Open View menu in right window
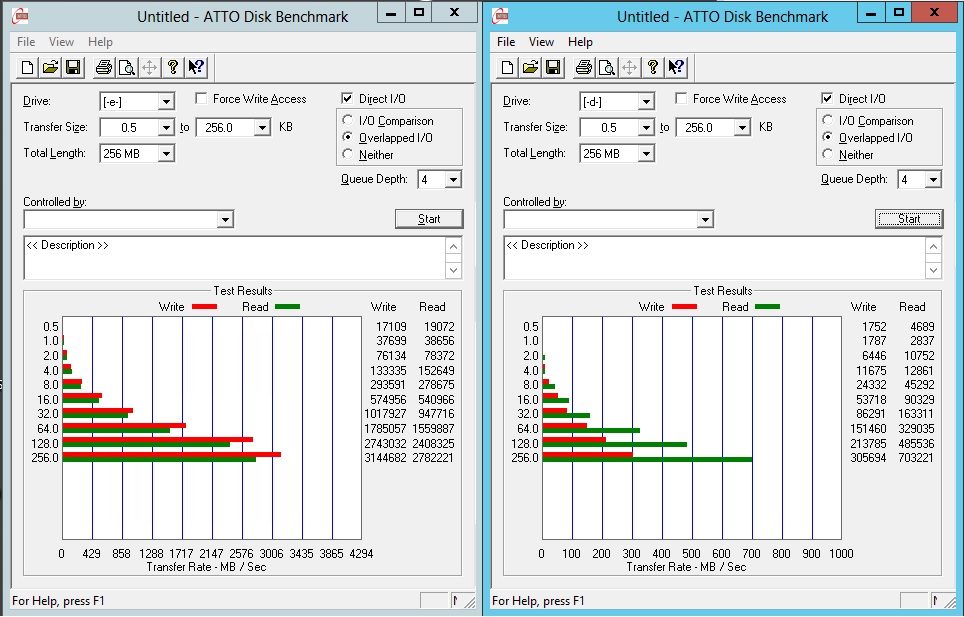The width and height of the screenshot is (964, 617). tap(542, 42)
